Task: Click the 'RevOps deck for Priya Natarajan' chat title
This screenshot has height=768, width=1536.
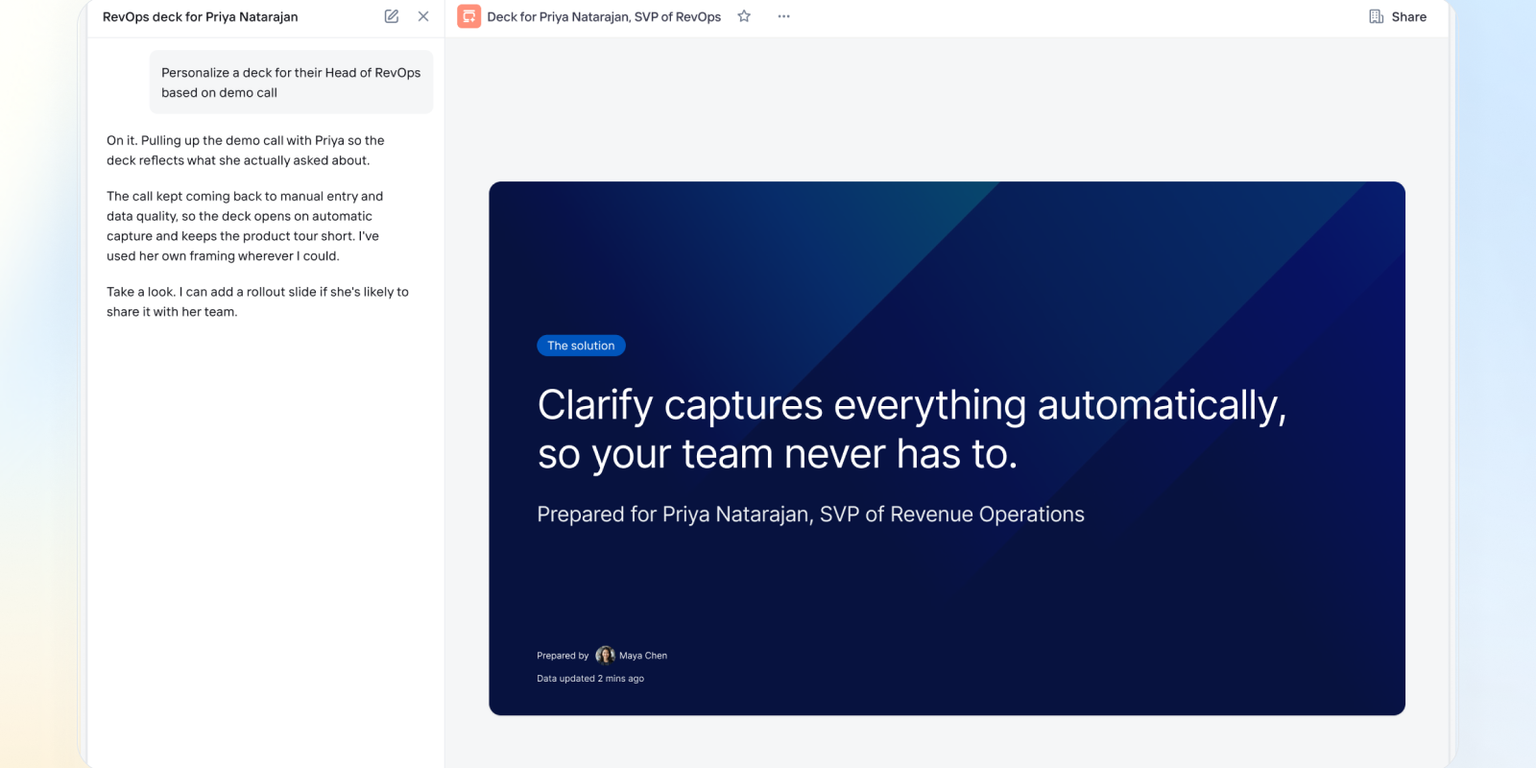Action: [x=200, y=17]
